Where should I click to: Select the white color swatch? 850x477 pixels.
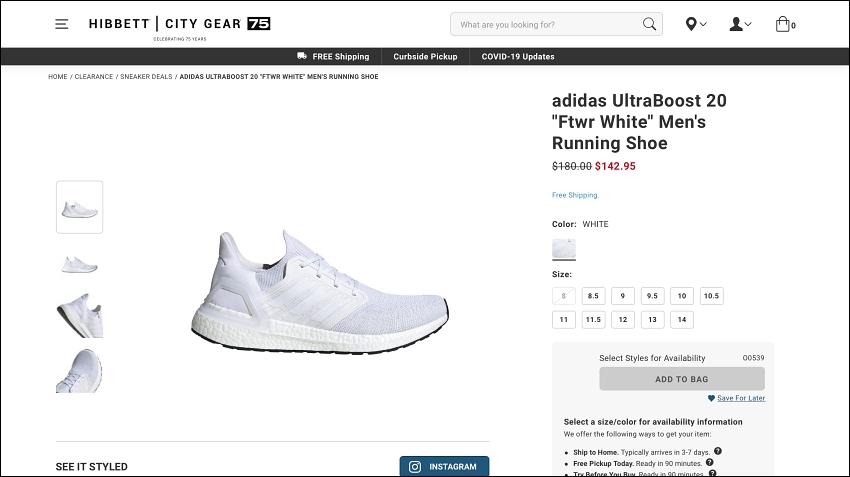(564, 248)
